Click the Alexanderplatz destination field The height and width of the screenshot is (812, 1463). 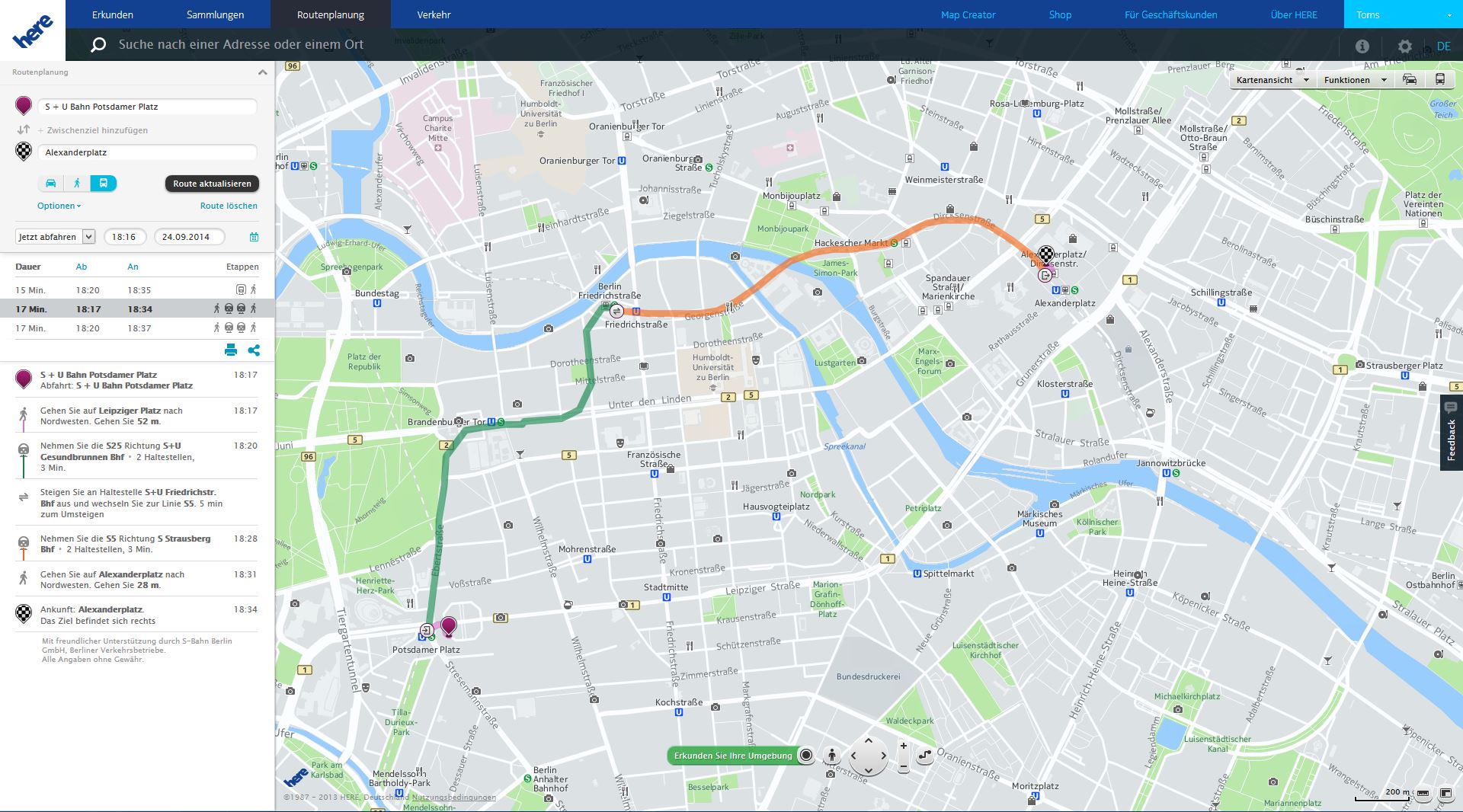tap(147, 152)
